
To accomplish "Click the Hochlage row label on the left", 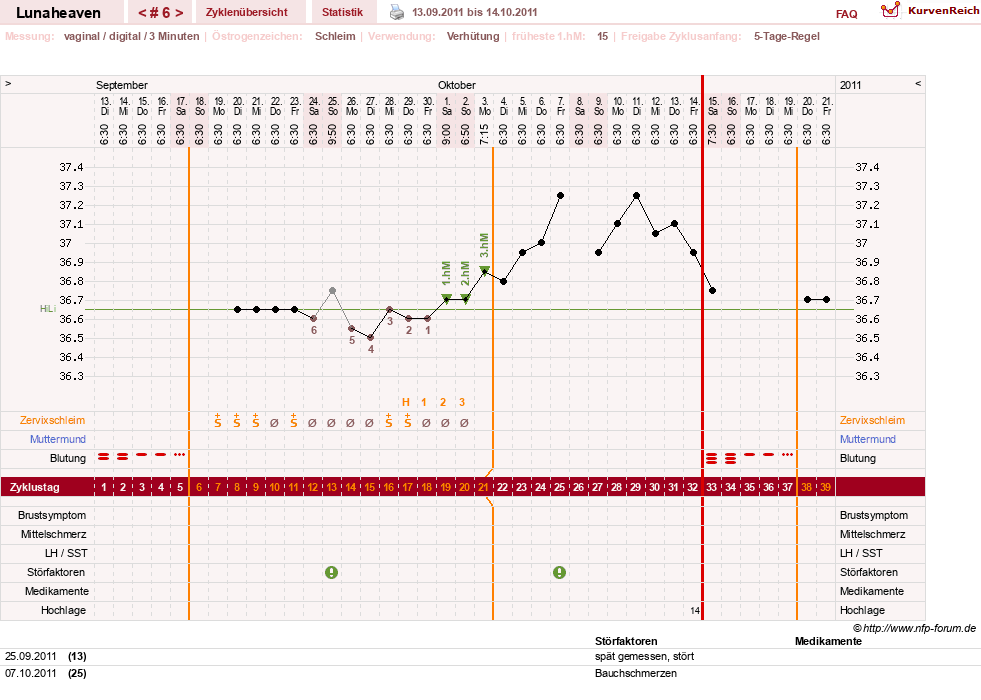I will click(63, 610).
